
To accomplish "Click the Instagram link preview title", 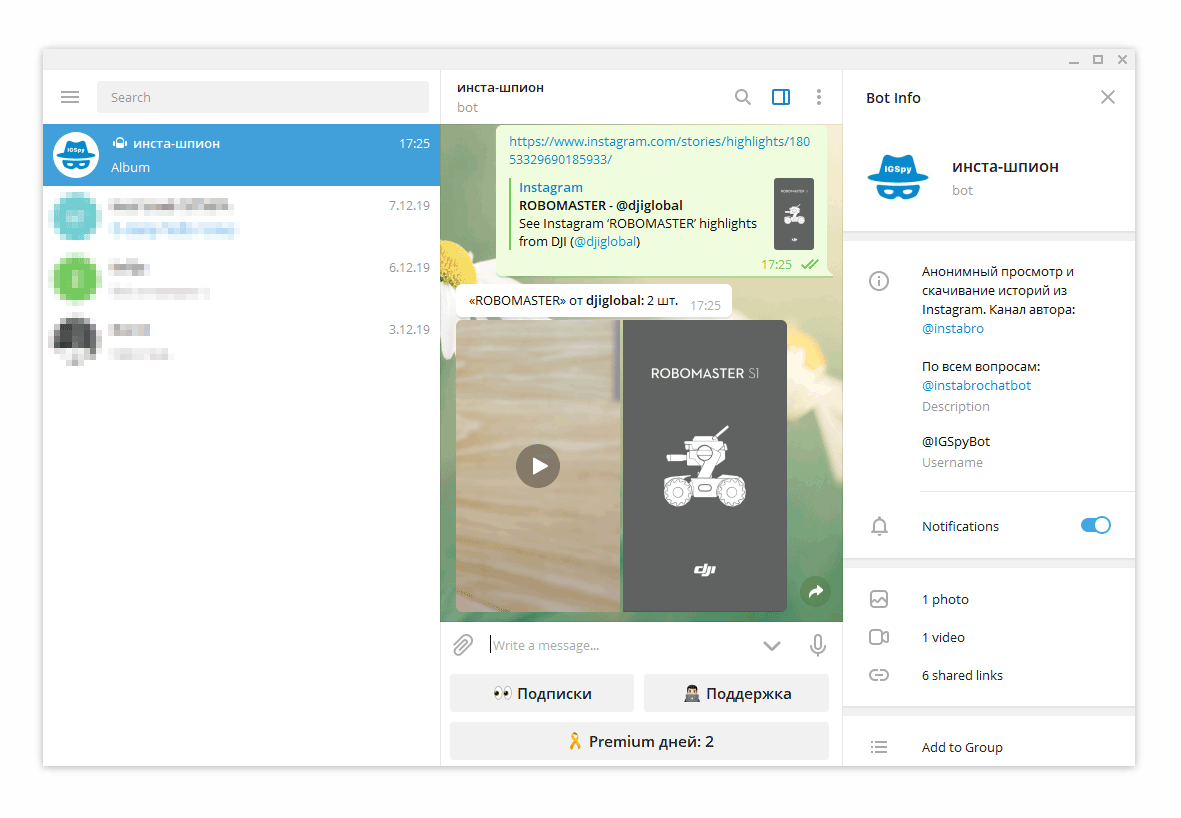I will pos(551,188).
